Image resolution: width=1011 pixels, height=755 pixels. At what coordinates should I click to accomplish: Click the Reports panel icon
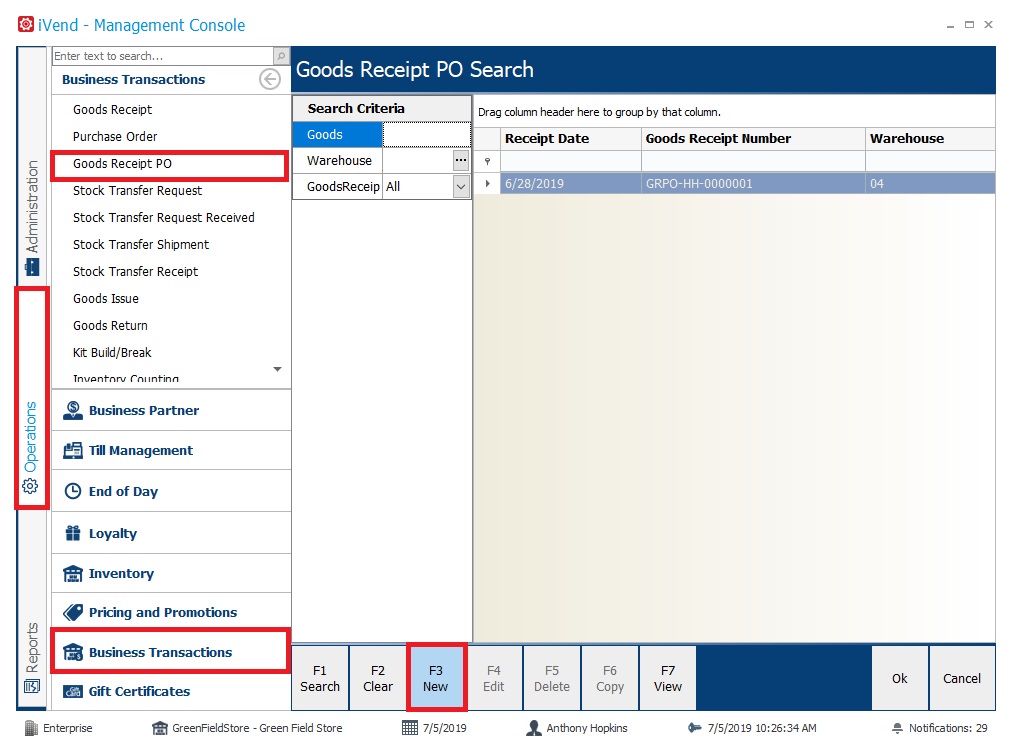click(32, 686)
